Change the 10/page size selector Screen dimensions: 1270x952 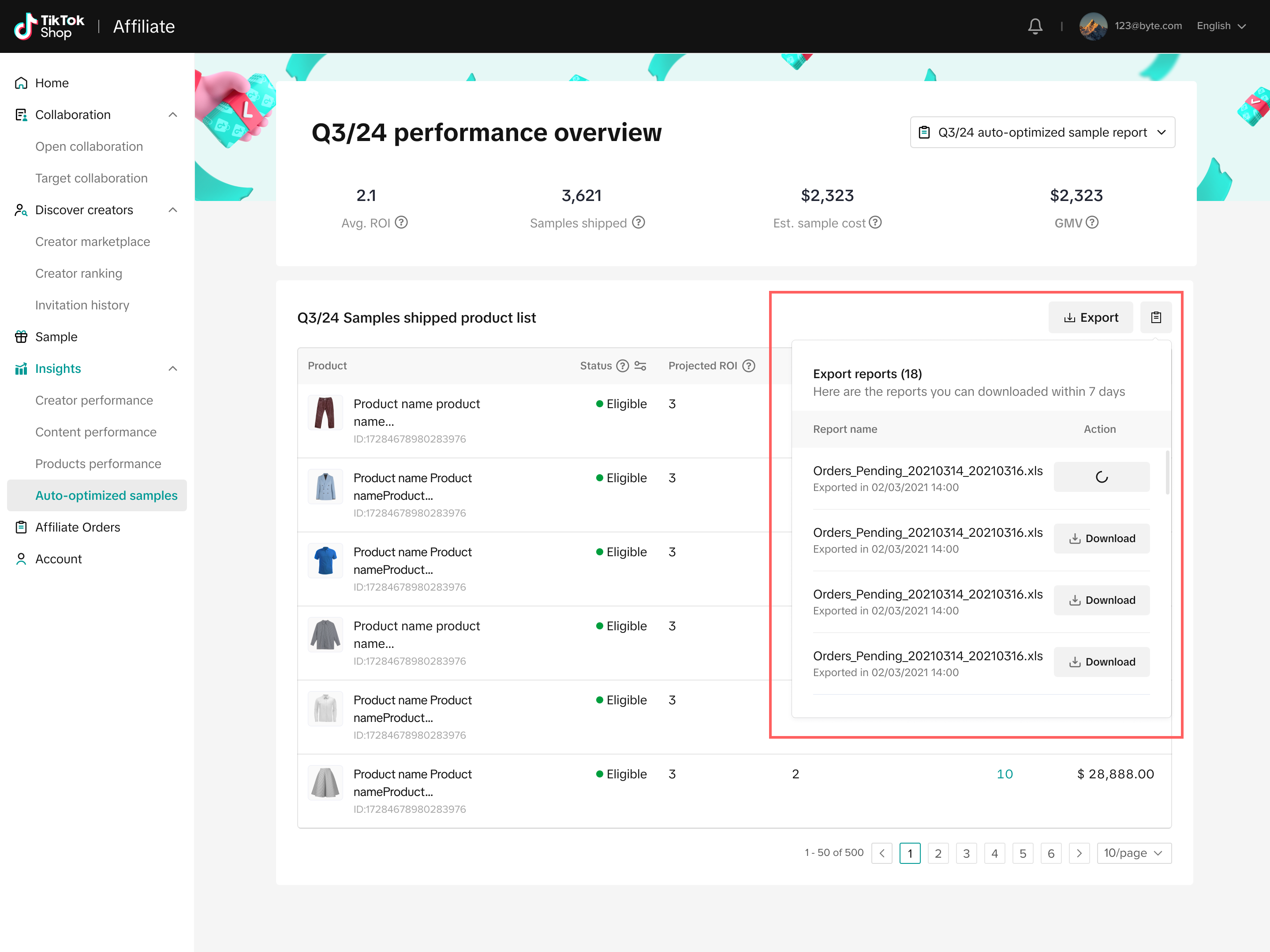pyautogui.click(x=1133, y=853)
